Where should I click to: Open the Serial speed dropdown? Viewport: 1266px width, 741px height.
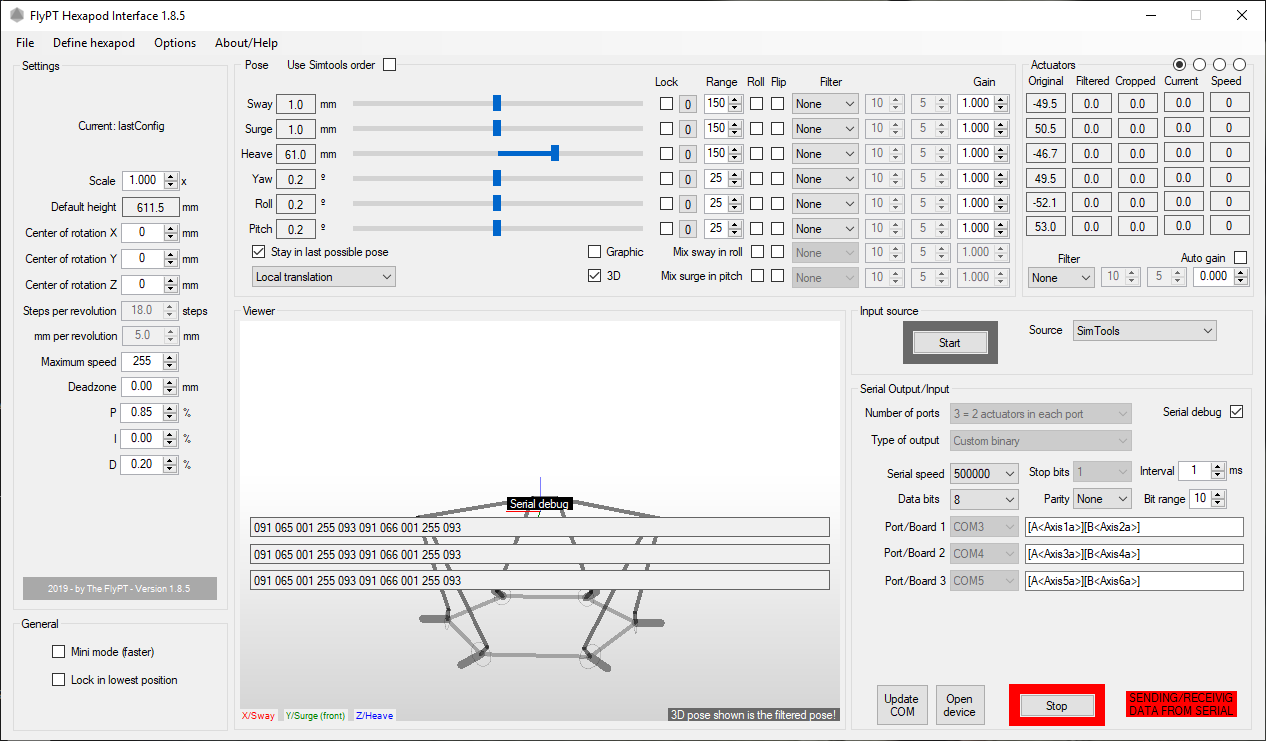(983, 473)
